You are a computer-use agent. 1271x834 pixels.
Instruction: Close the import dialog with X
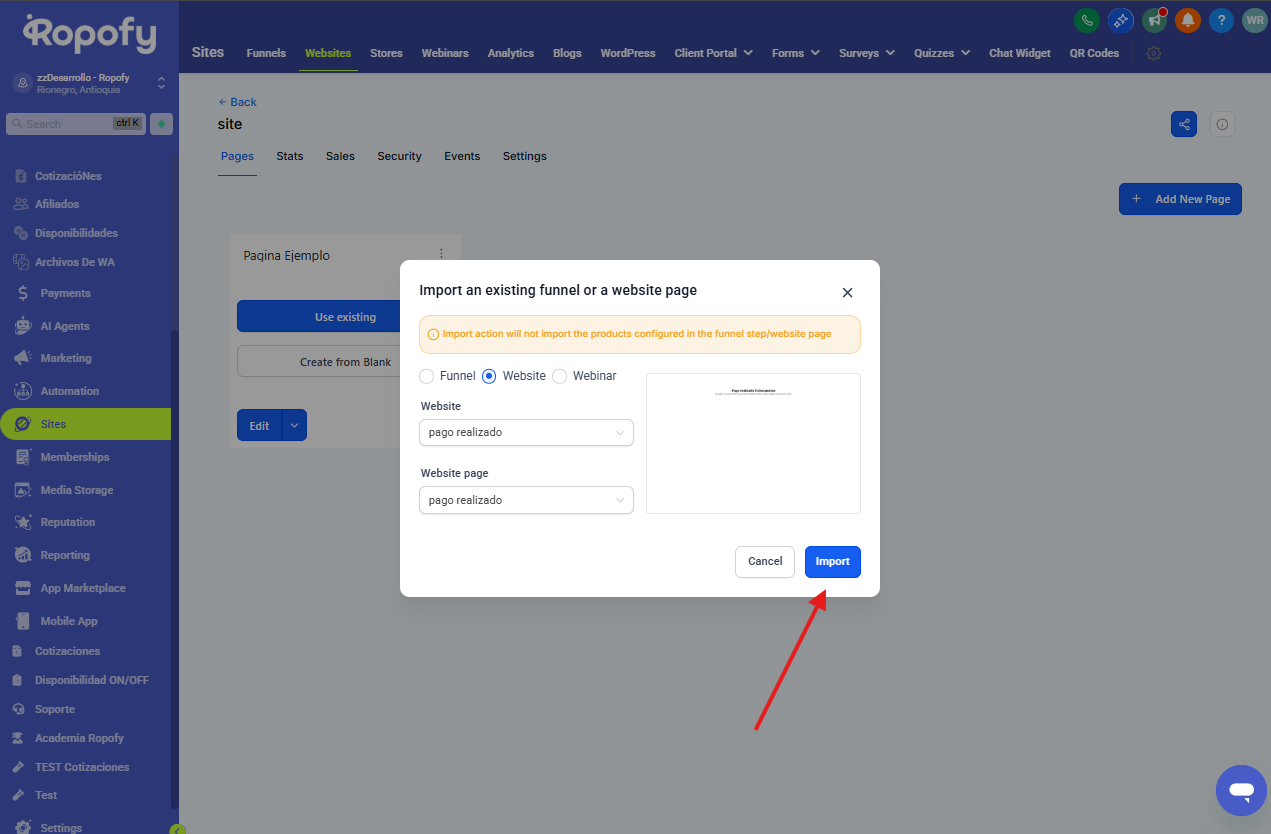click(847, 293)
